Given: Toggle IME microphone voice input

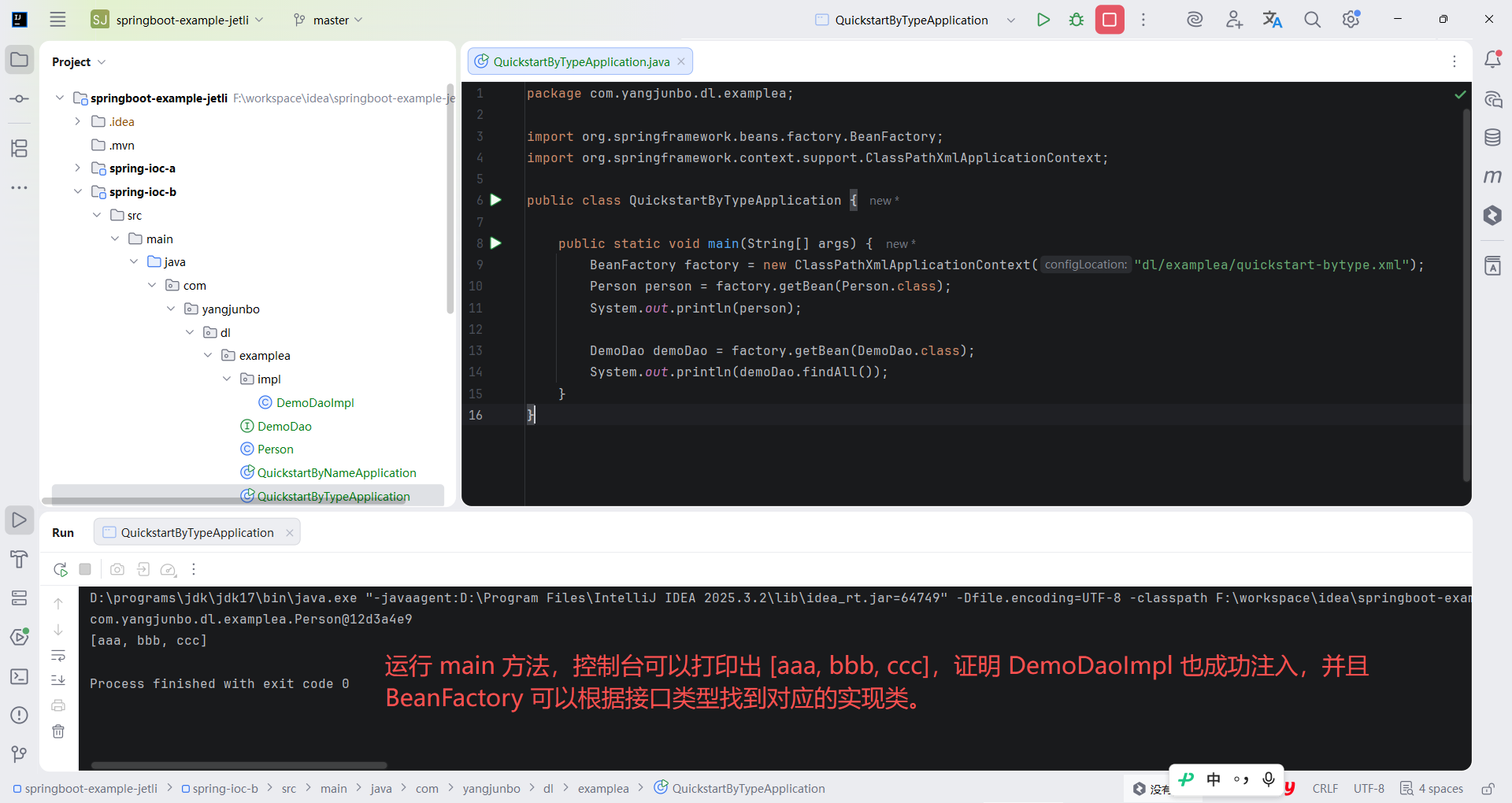Looking at the screenshot, I should [x=1269, y=779].
